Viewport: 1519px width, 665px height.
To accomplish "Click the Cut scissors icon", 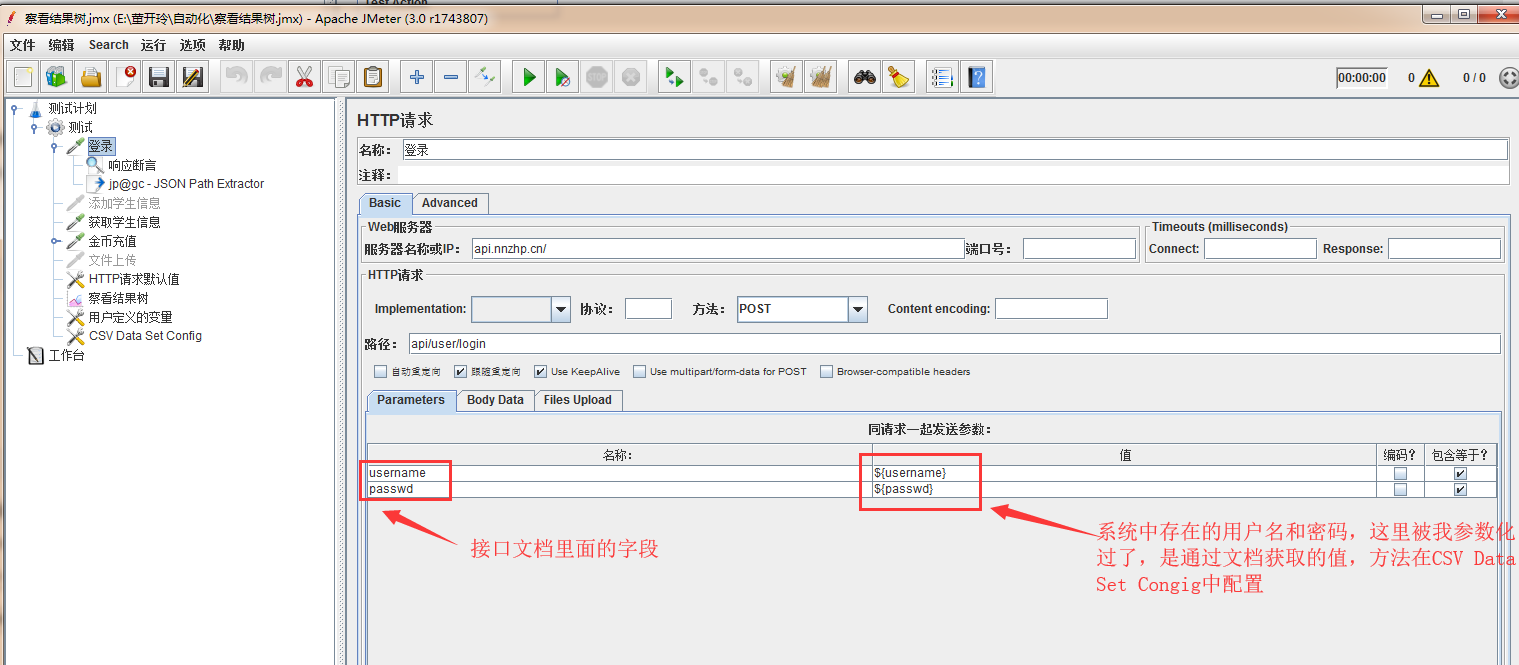I will click(x=304, y=77).
